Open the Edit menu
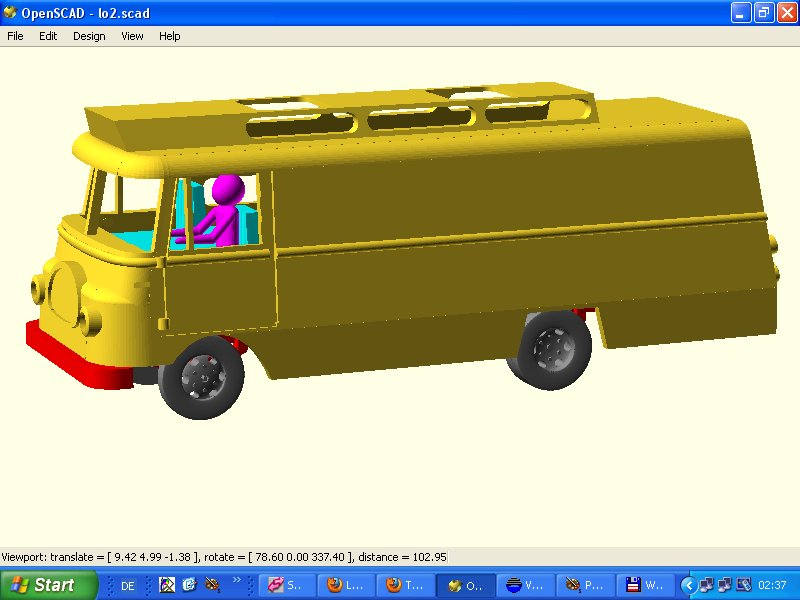This screenshot has width=800, height=600. click(48, 36)
